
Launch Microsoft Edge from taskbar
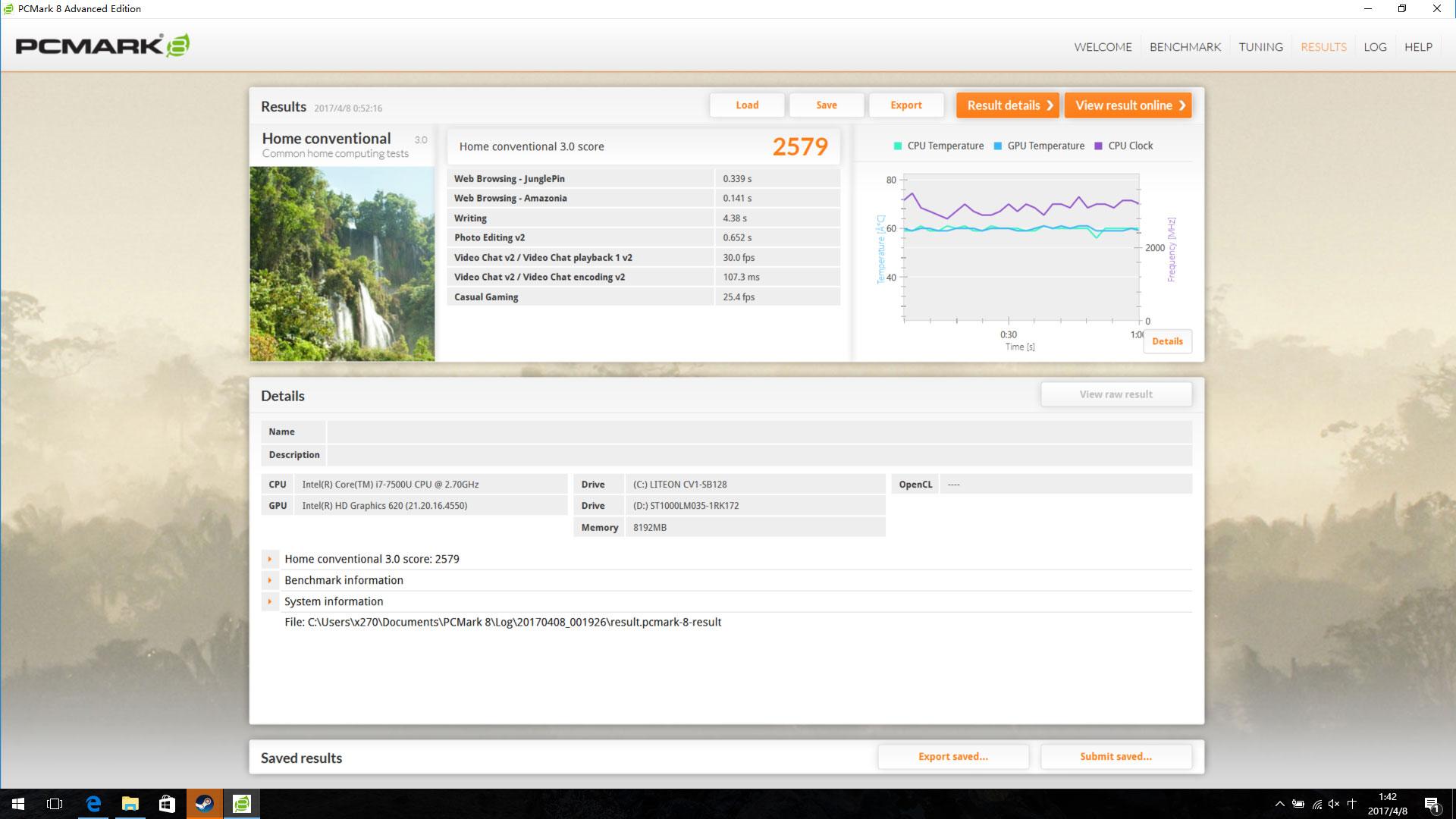93,804
